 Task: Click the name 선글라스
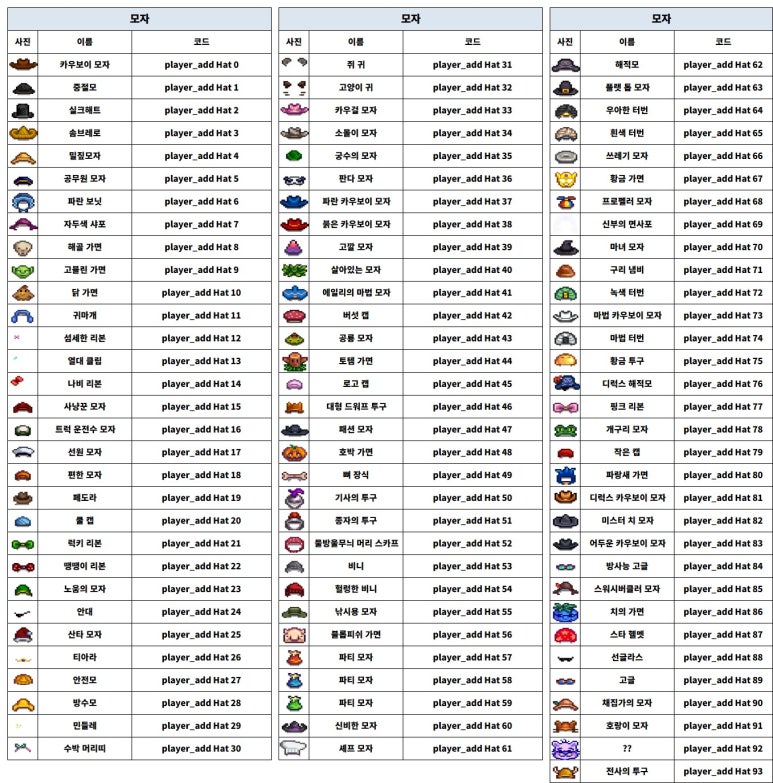627,658
